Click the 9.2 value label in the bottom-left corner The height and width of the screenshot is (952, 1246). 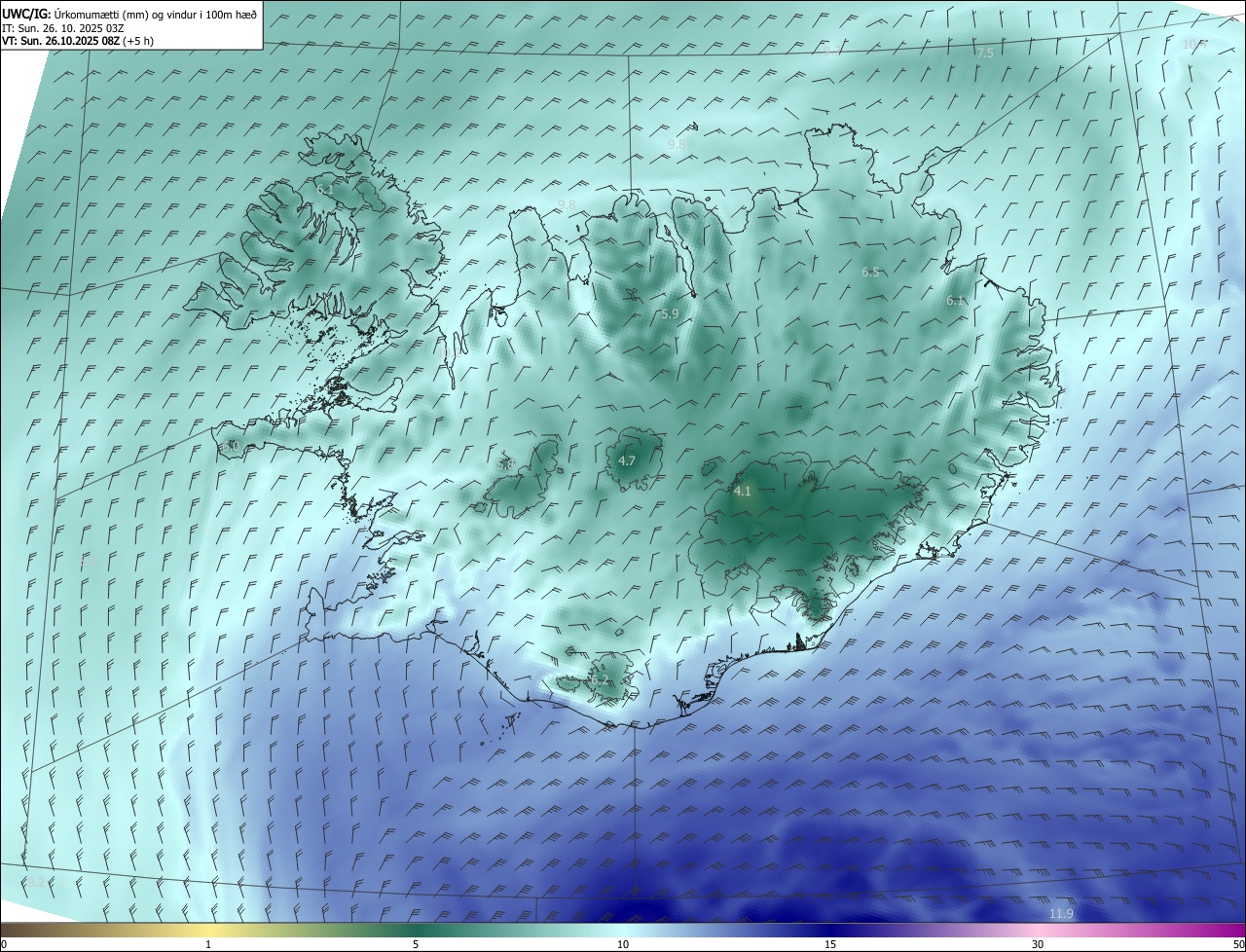(x=34, y=882)
